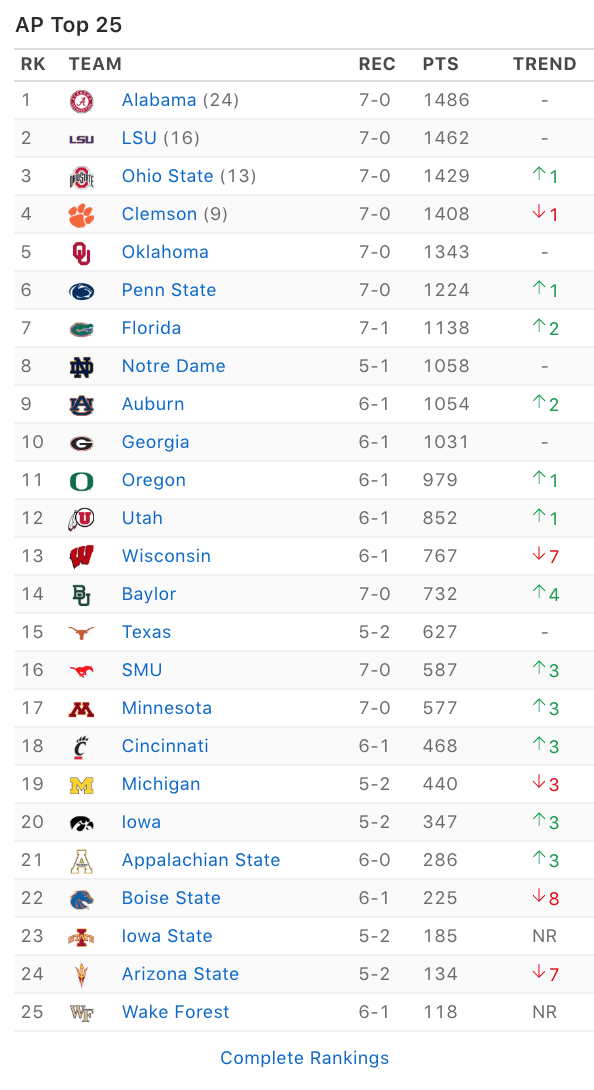Click the Oklahoma OU logo

tap(81, 253)
